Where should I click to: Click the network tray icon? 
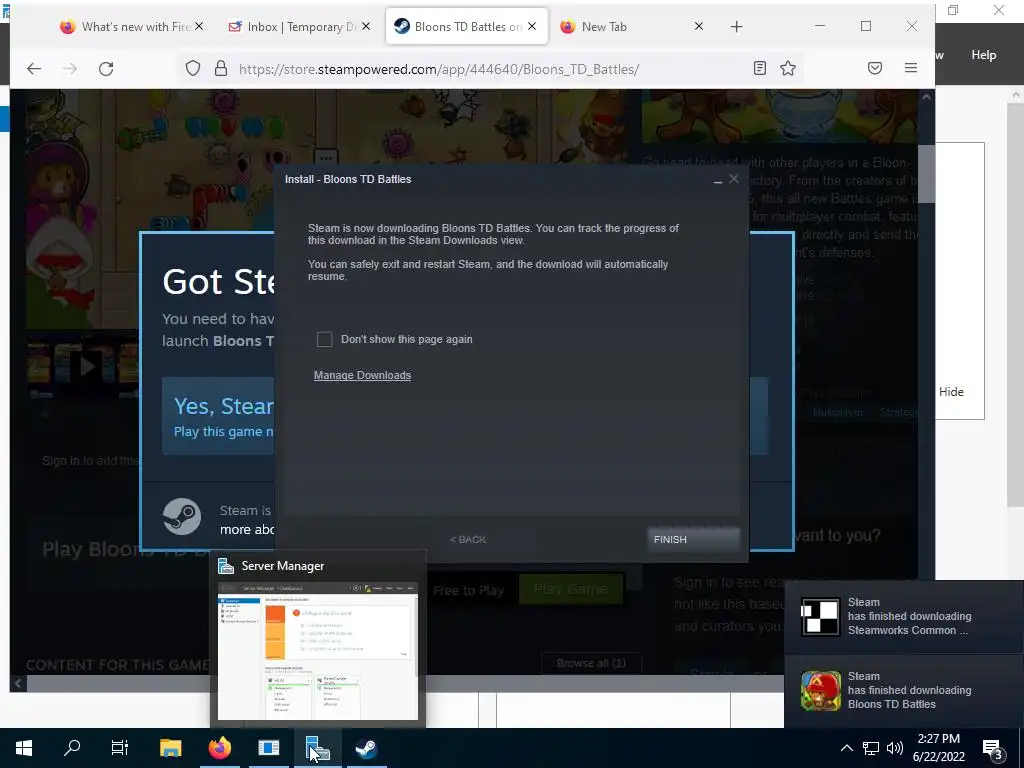click(871, 748)
